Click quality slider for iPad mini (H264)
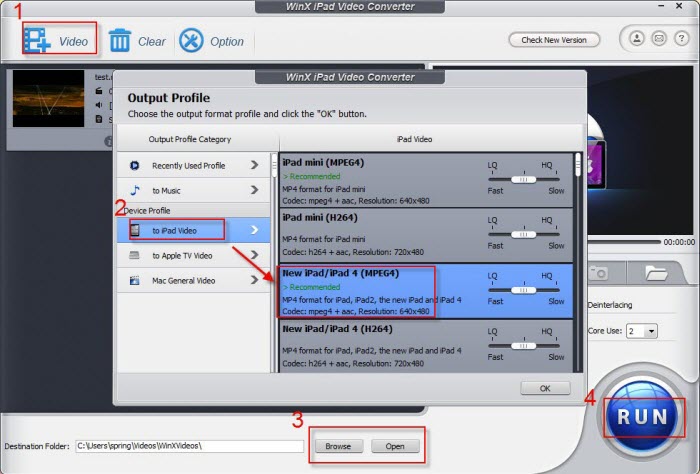 524,234
